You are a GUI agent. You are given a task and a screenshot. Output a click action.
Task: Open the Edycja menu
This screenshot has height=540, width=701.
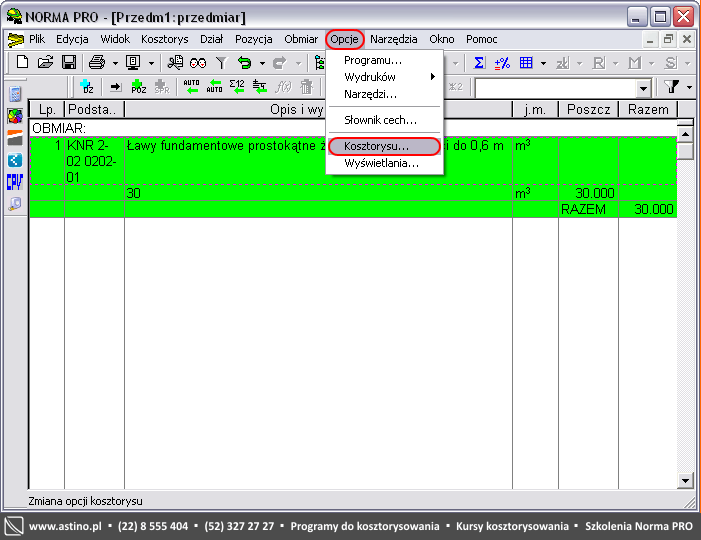tap(72, 39)
